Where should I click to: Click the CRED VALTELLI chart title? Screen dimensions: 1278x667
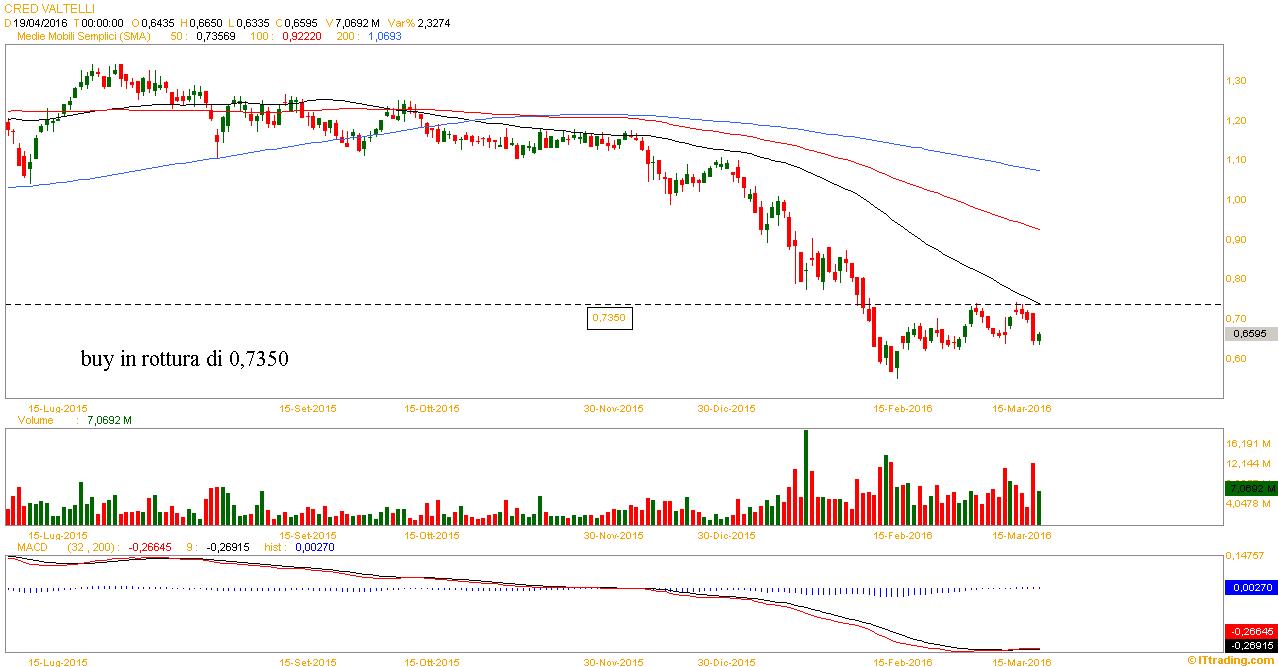click(50, 8)
